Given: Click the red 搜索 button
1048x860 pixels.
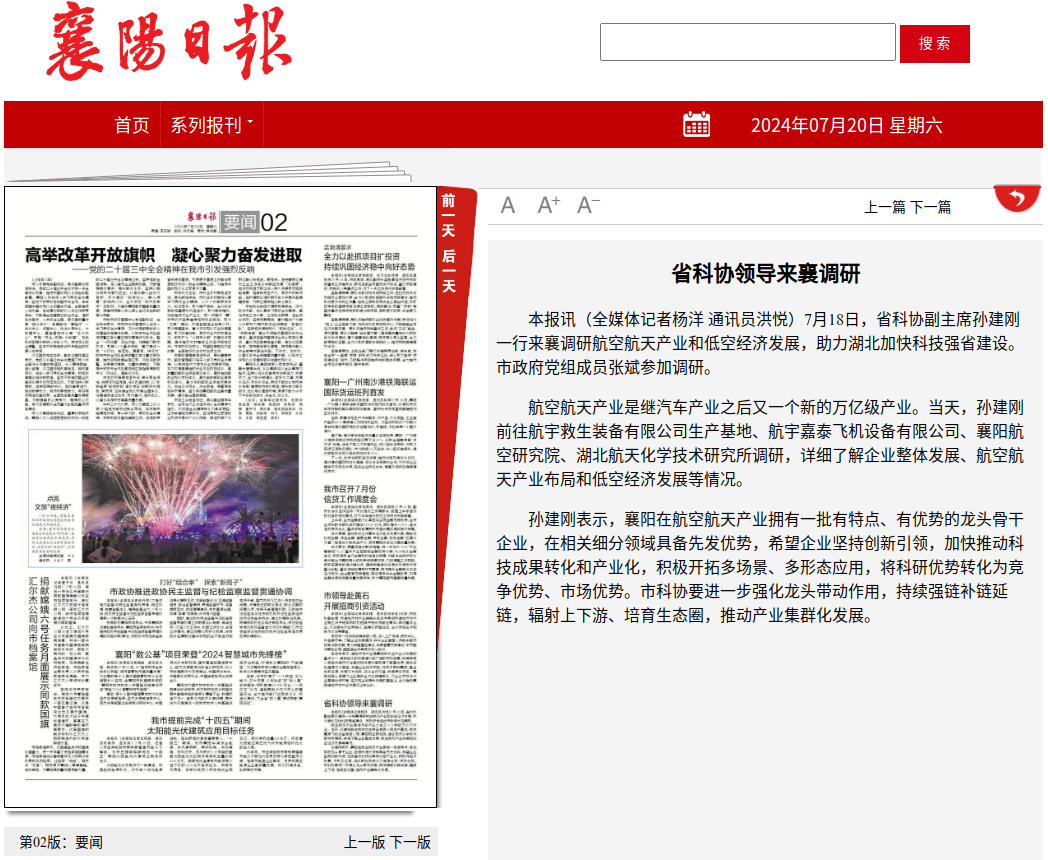Looking at the screenshot, I should point(934,43).
